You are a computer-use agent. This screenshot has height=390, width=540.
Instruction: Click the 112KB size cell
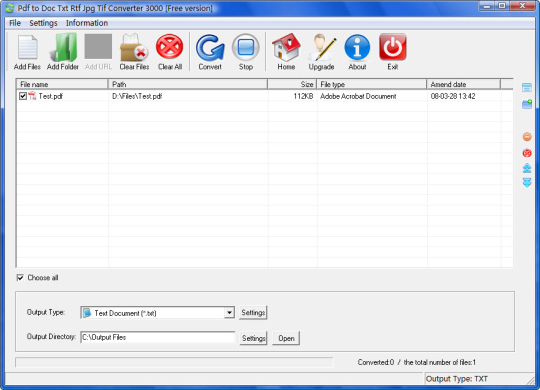coord(303,96)
